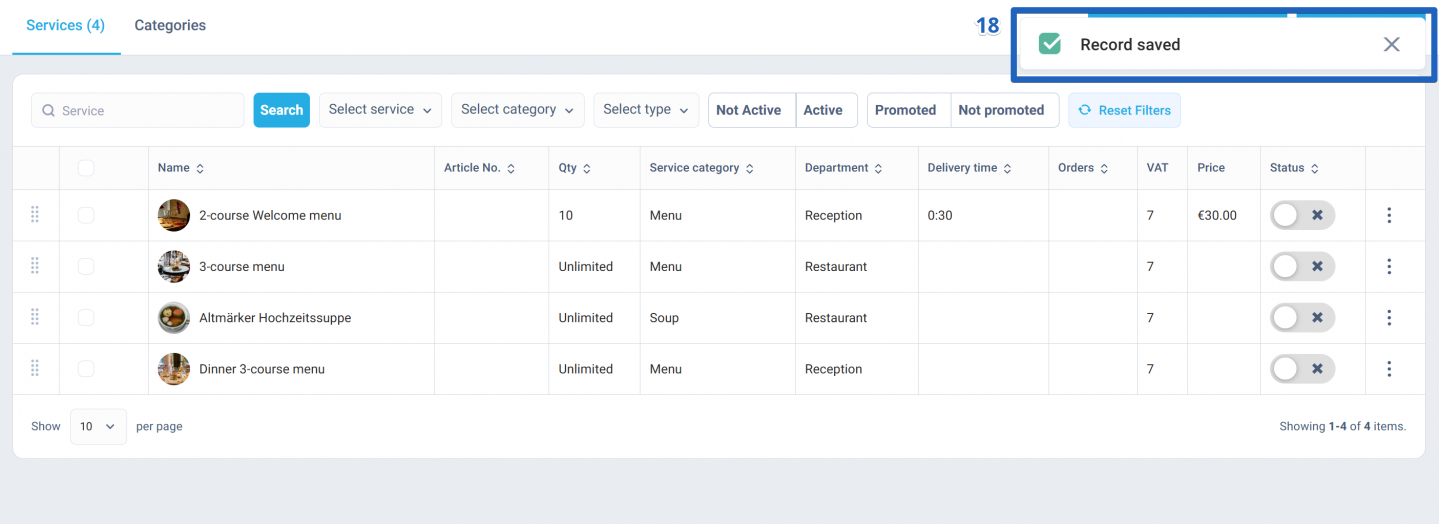Image resolution: width=1440 pixels, height=524 pixels.
Task: Tick checkbox for 3-course menu row
Action: tap(86, 266)
